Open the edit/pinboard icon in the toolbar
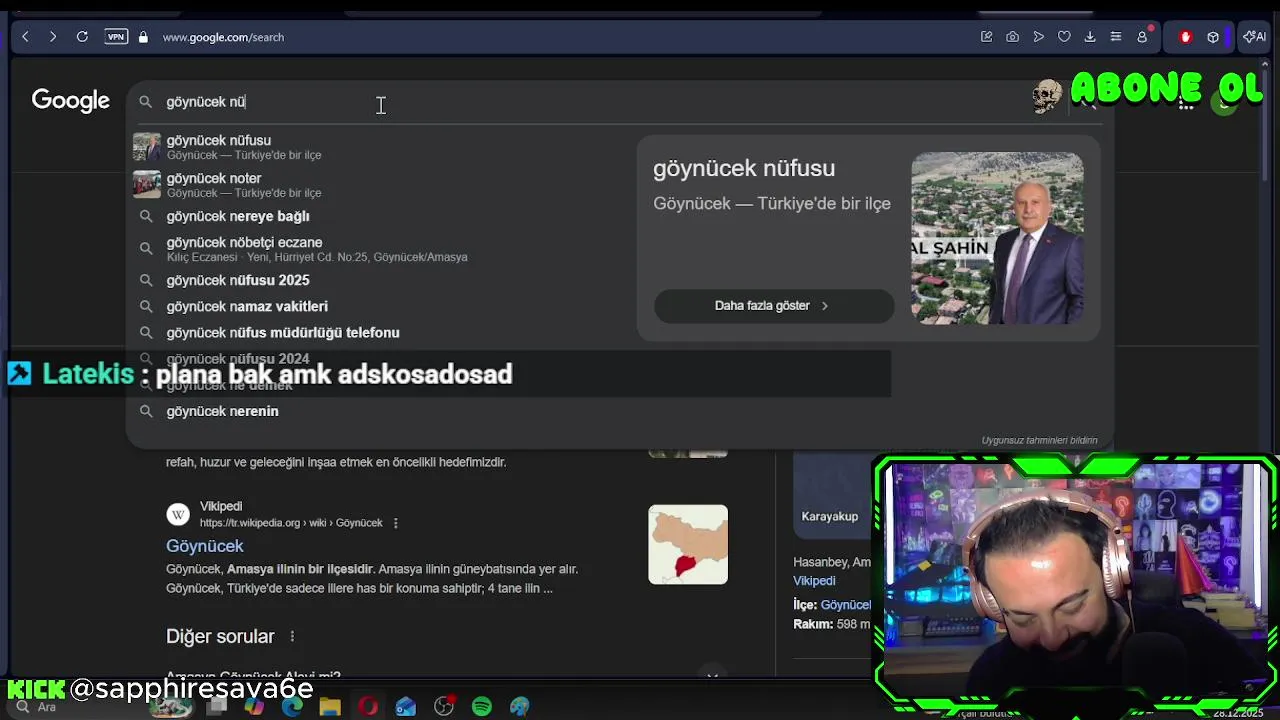This screenshot has height=720, width=1280. click(x=987, y=37)
